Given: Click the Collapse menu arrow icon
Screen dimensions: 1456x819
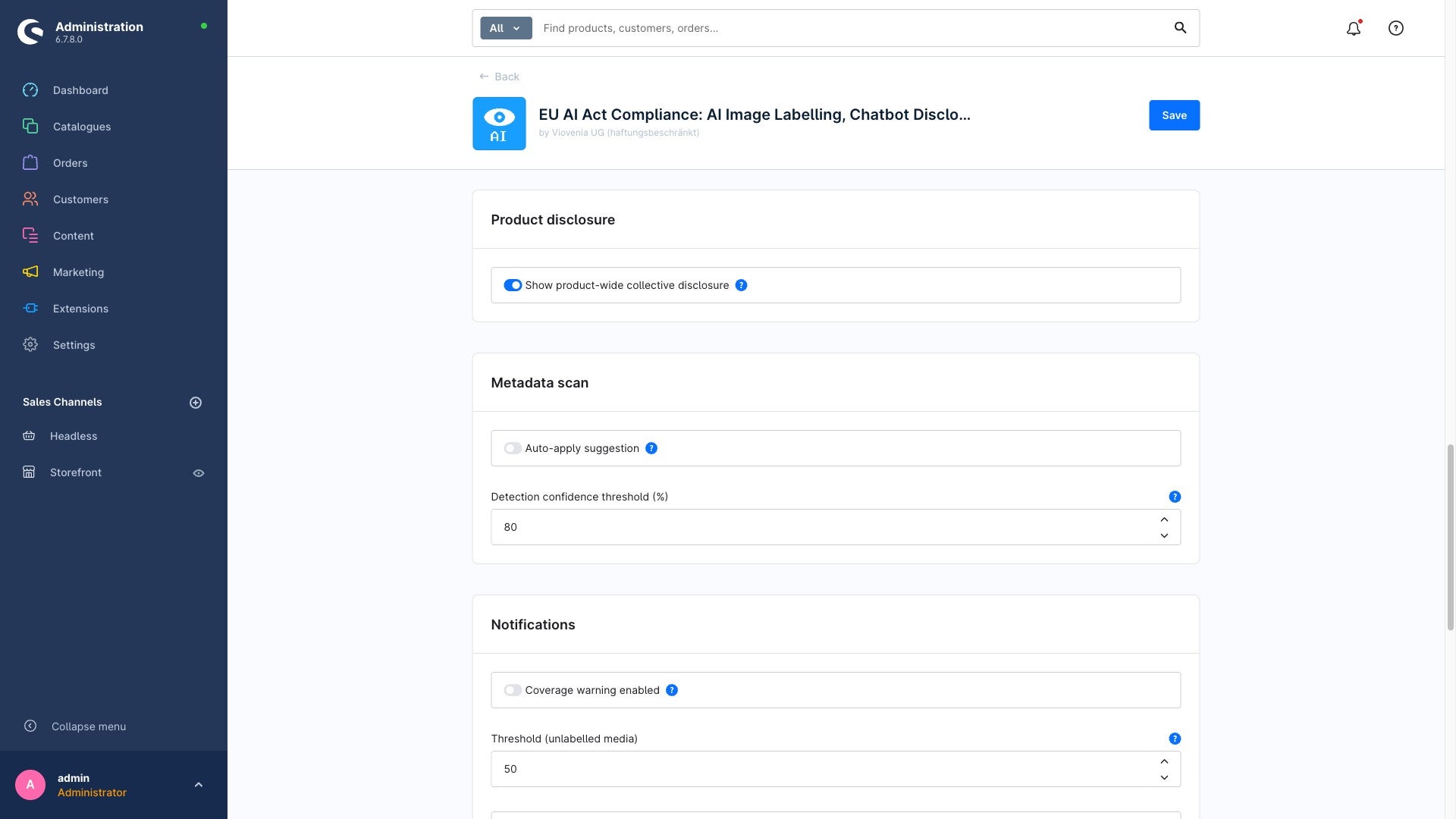Looking at the screenshot, I should click(x=30, y=726).
